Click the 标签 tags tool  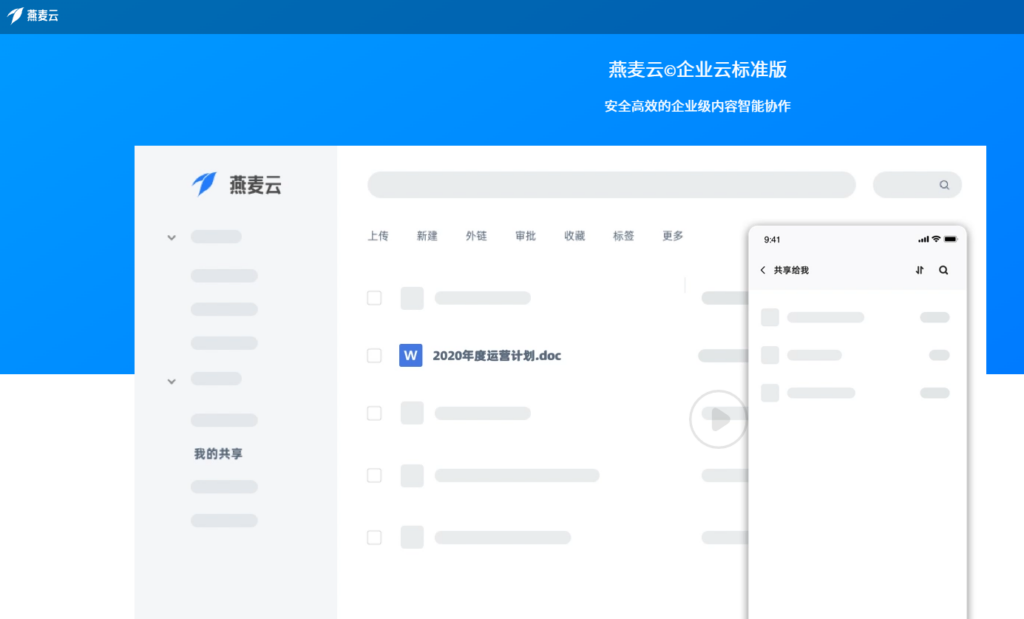tap(622, 236)
